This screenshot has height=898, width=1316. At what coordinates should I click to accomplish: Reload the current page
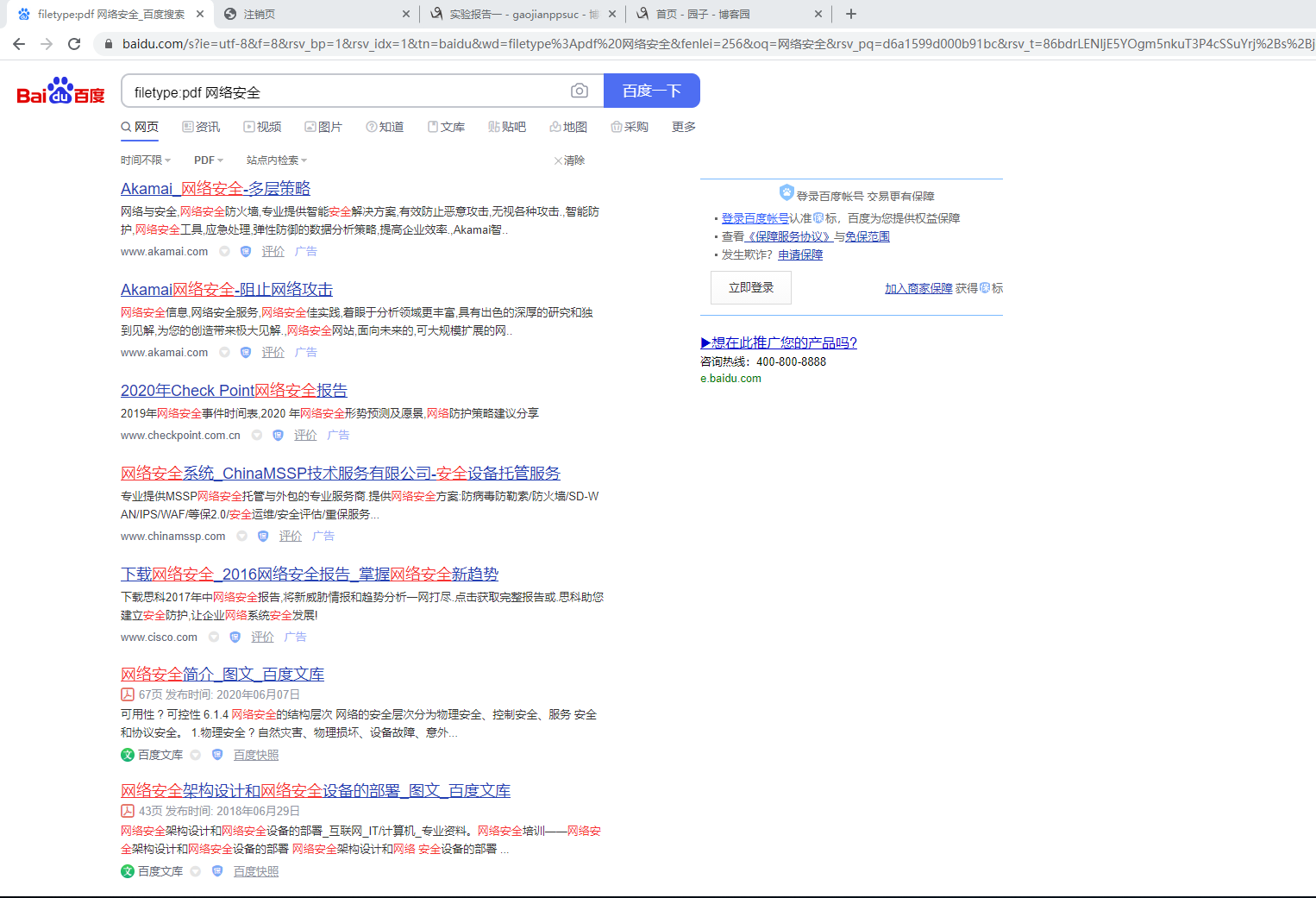pyautogui.click(x=74, y=44)
